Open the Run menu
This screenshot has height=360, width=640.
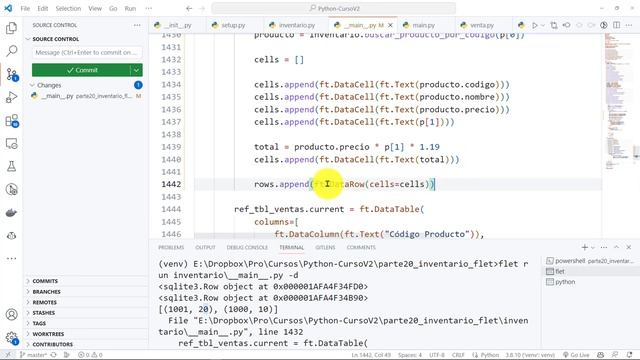[130, 8]
